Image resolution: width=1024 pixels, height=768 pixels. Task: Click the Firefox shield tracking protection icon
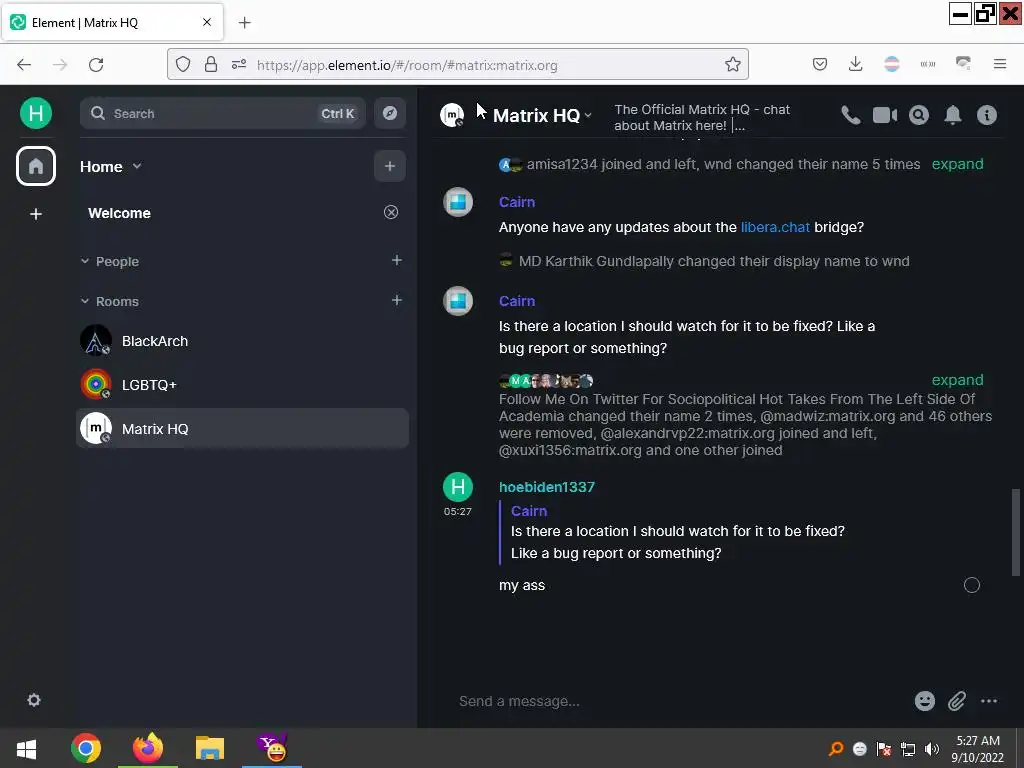pos(184,64)
